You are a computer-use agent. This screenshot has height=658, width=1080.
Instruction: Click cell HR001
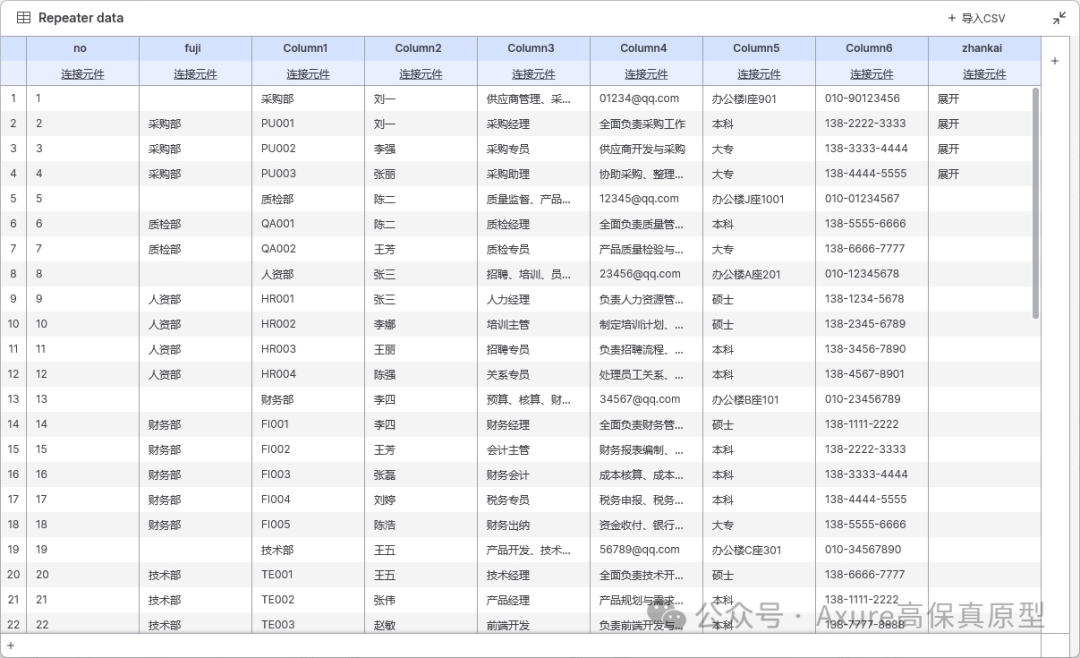308,299
